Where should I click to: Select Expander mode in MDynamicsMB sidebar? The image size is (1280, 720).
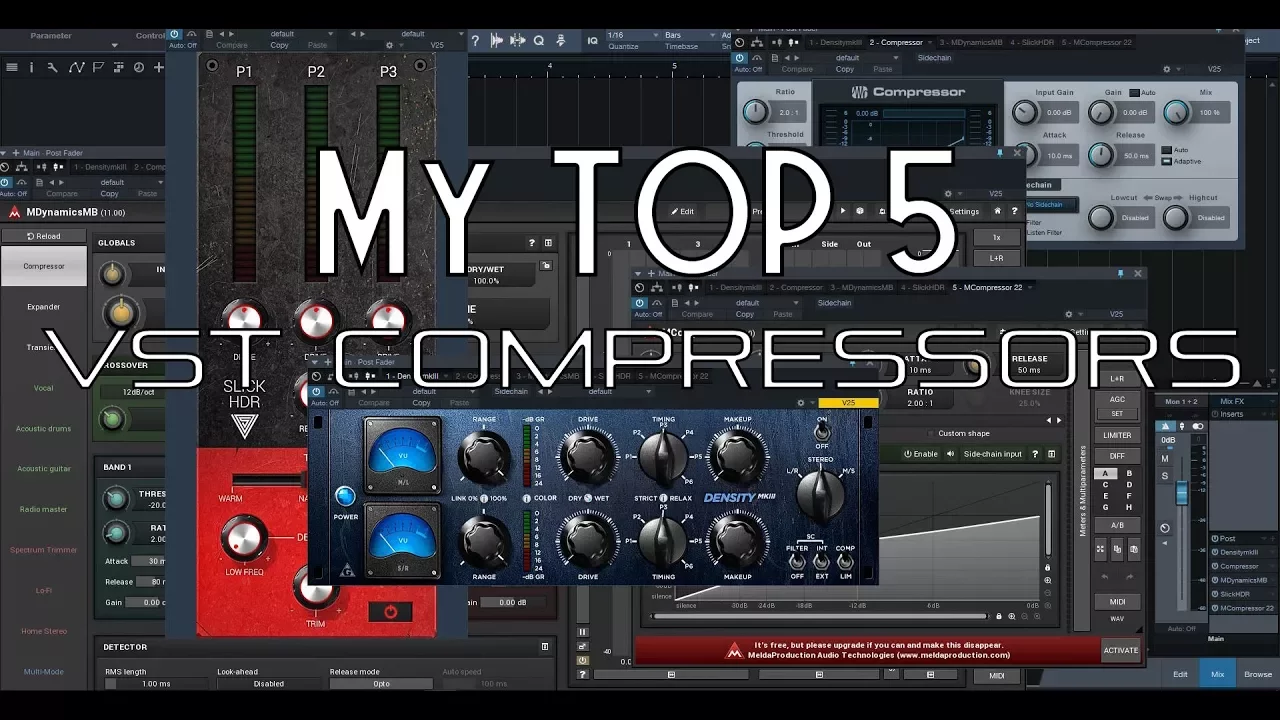44,307
